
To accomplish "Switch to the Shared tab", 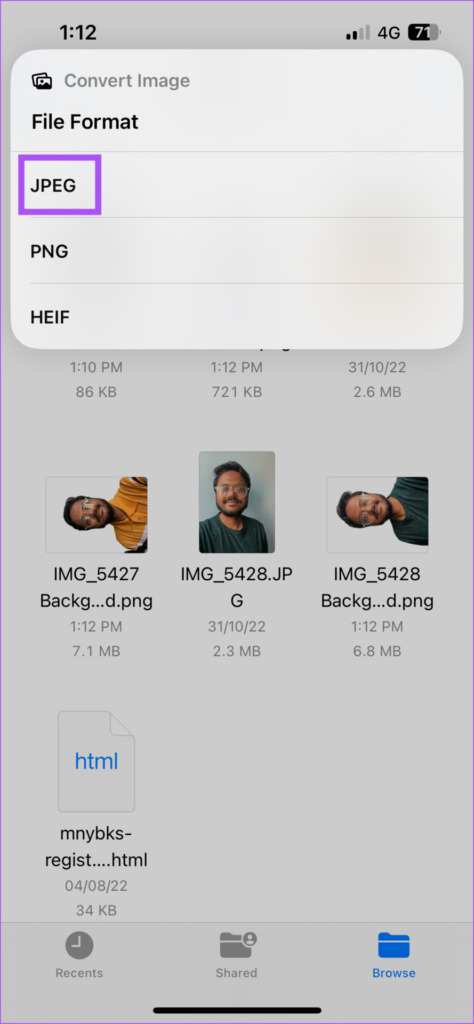I will point(236,955).
